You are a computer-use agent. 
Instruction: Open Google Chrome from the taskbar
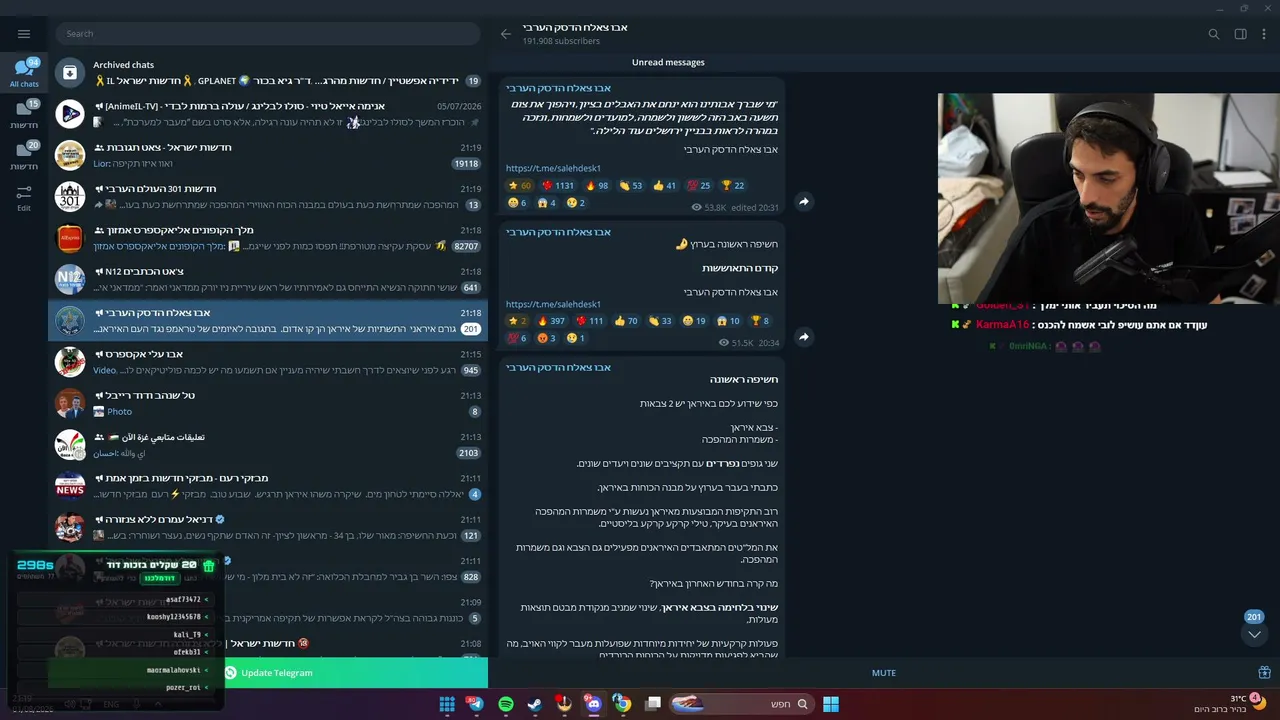(x=622, y=704)
